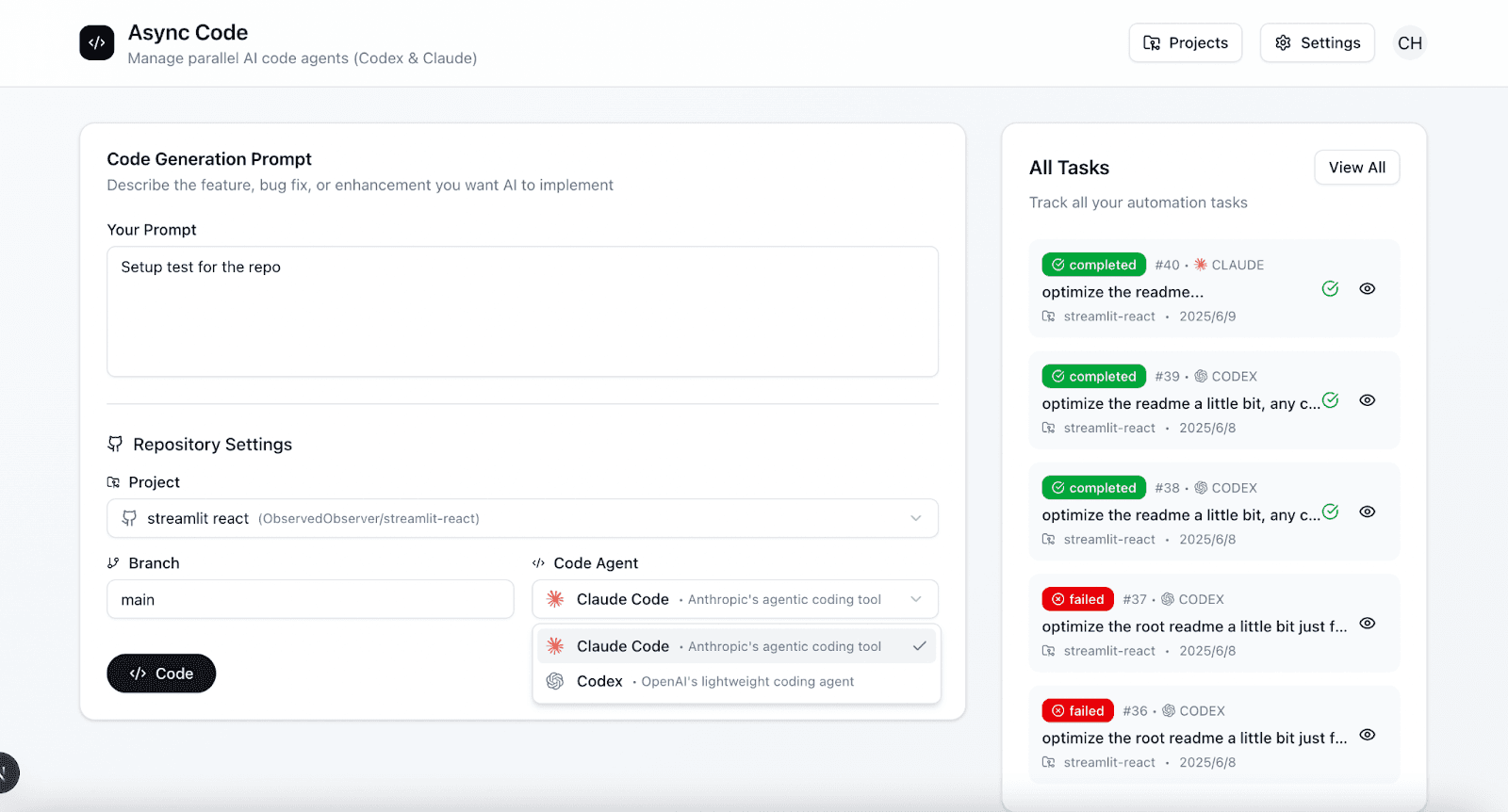1508x812 pixels.
Task: Click the GitHub icon beside Repository Settings
Action: [115, 444]
